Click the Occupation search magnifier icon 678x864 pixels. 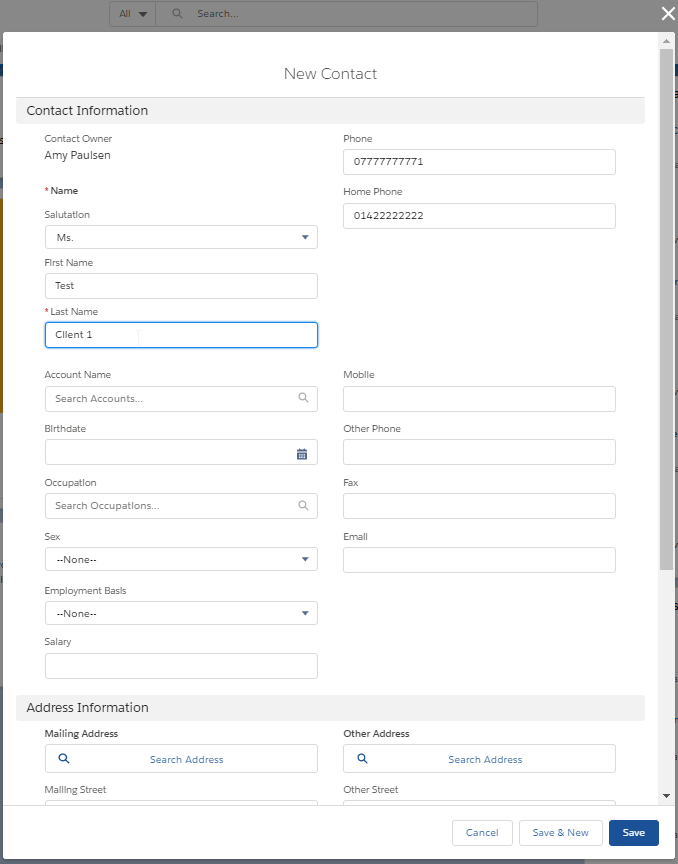point(303,506)
